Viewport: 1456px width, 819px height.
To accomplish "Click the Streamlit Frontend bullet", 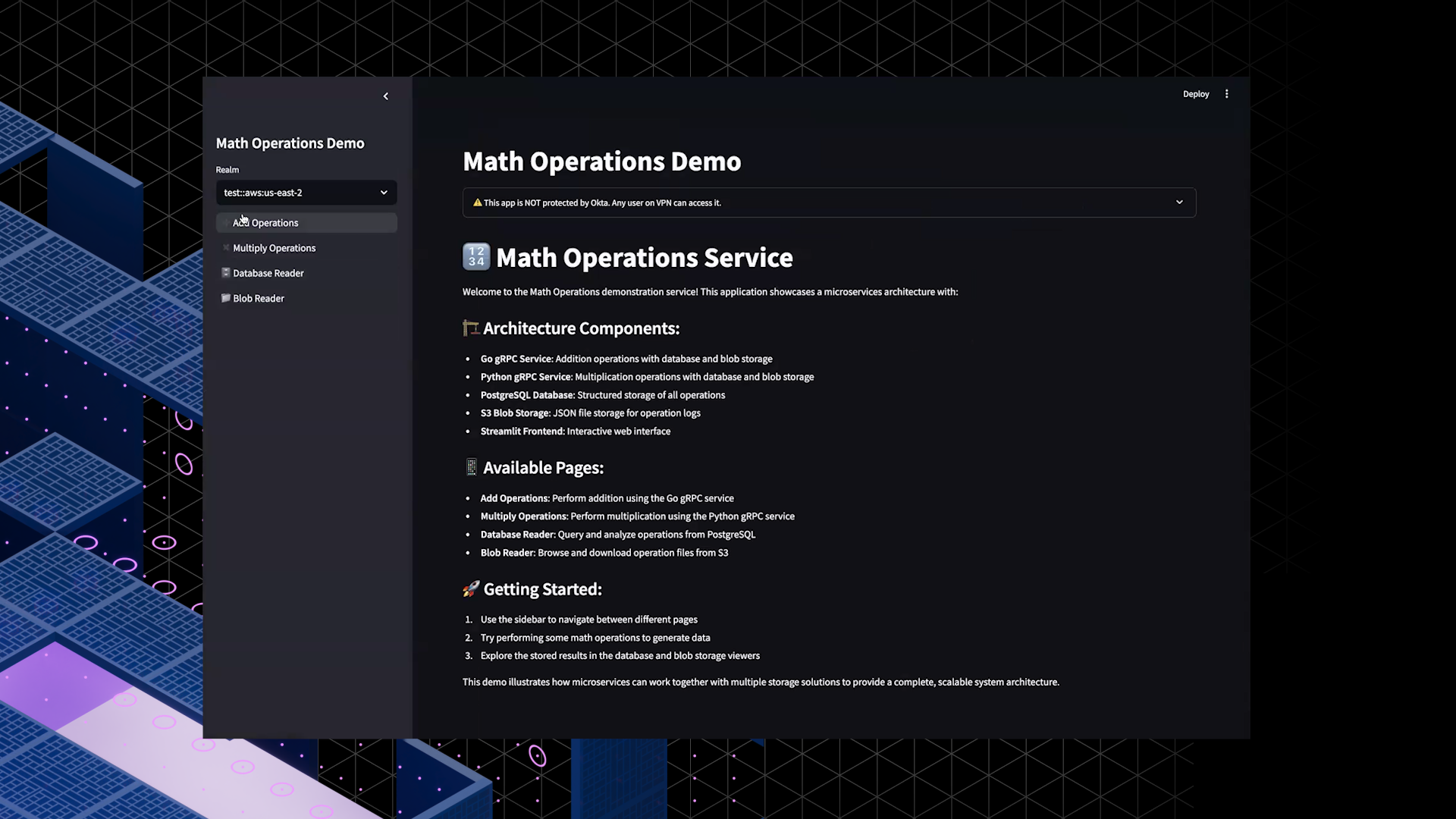I will point(576,431).
